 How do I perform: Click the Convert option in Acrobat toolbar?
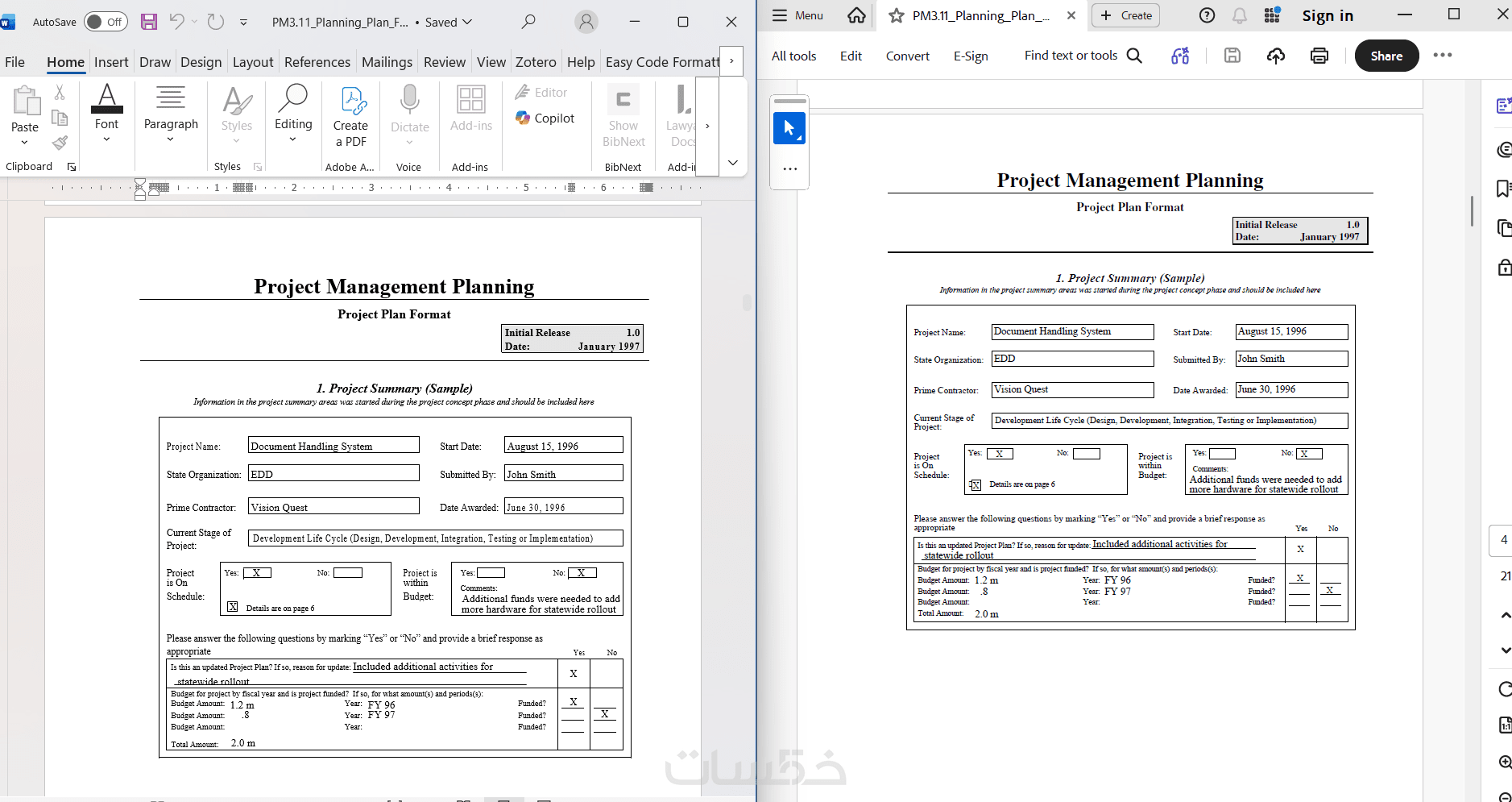tap(908, 56)
